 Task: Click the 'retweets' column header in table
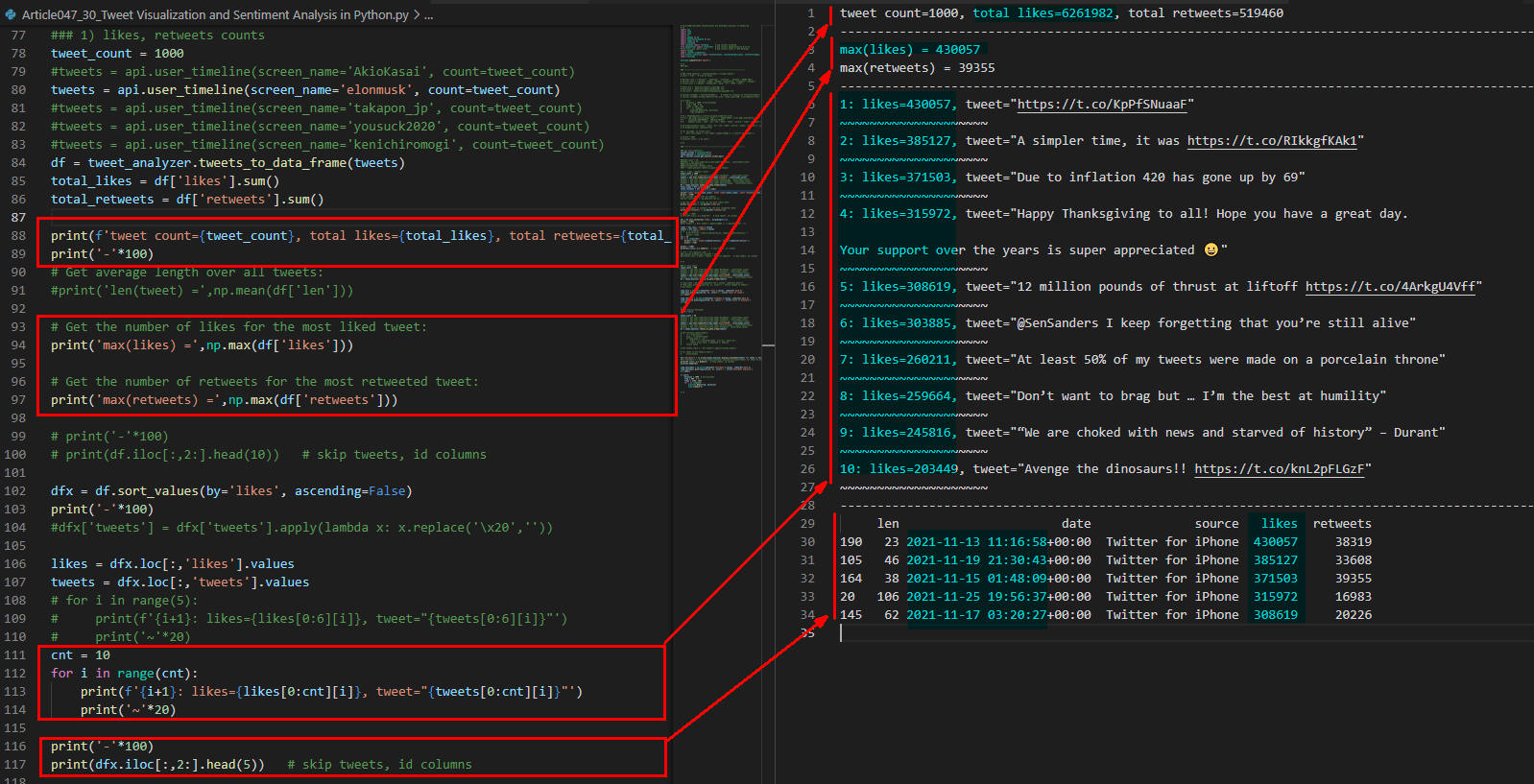click(x=1342, y=523)
